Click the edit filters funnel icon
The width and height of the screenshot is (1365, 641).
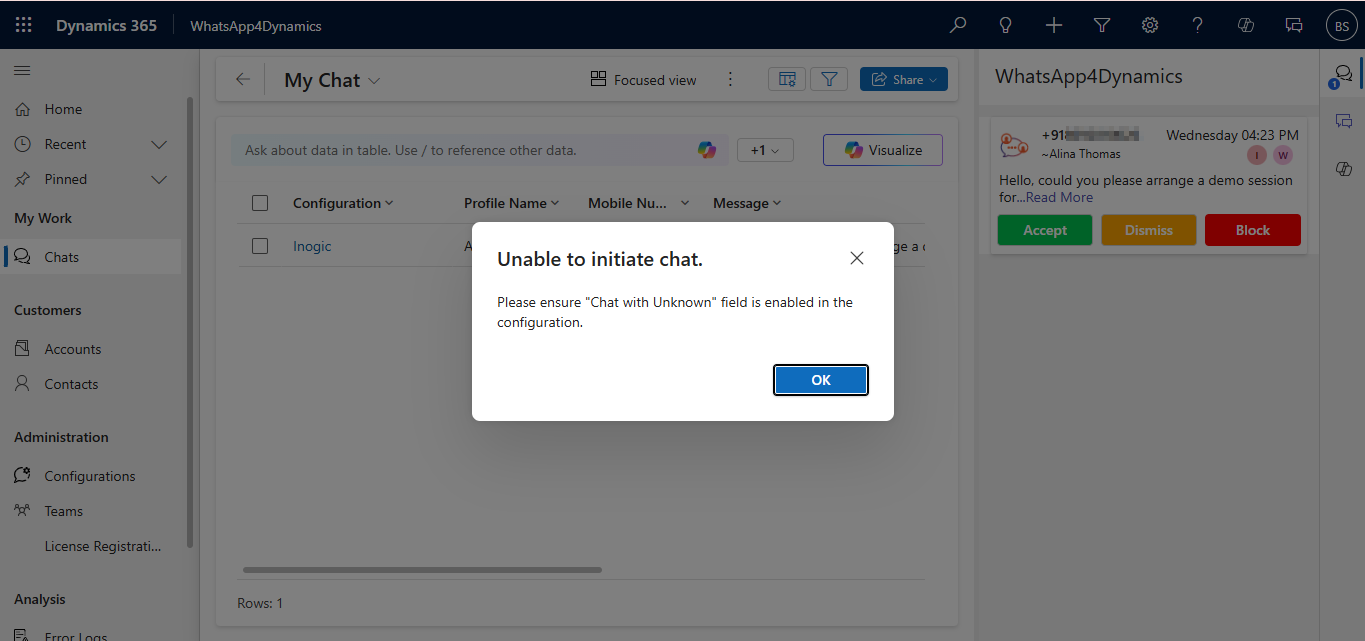coord(829,80)
